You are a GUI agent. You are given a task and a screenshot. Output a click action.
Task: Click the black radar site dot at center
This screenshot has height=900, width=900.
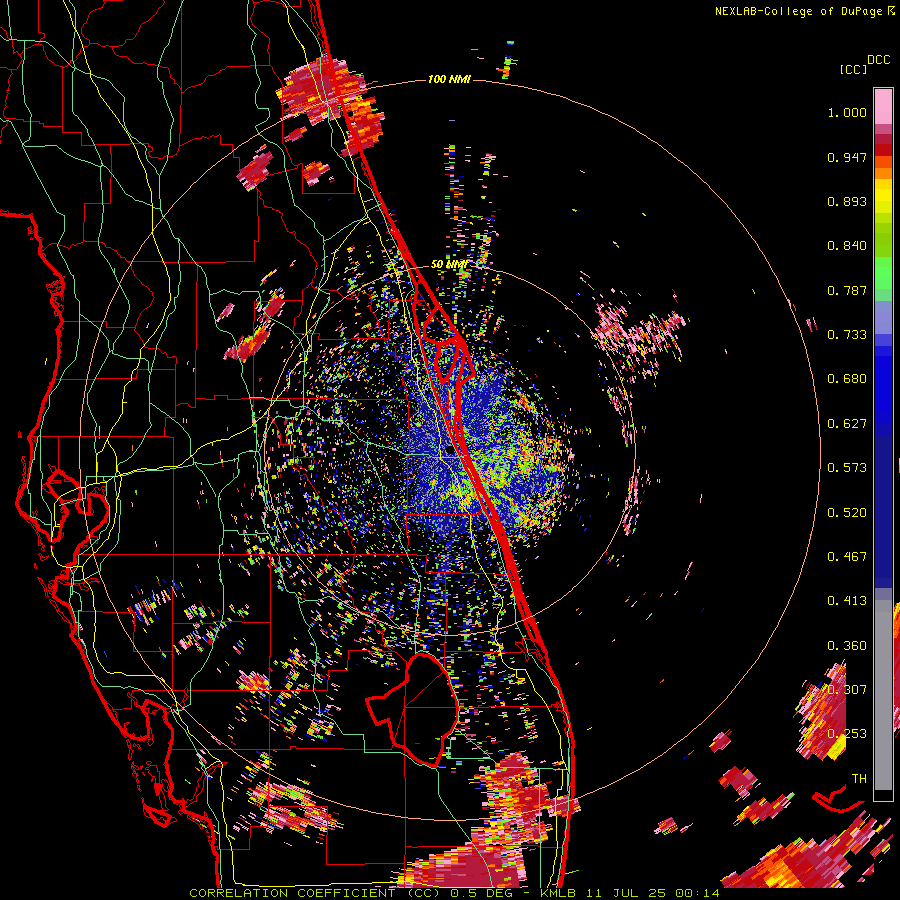point(449,451)
